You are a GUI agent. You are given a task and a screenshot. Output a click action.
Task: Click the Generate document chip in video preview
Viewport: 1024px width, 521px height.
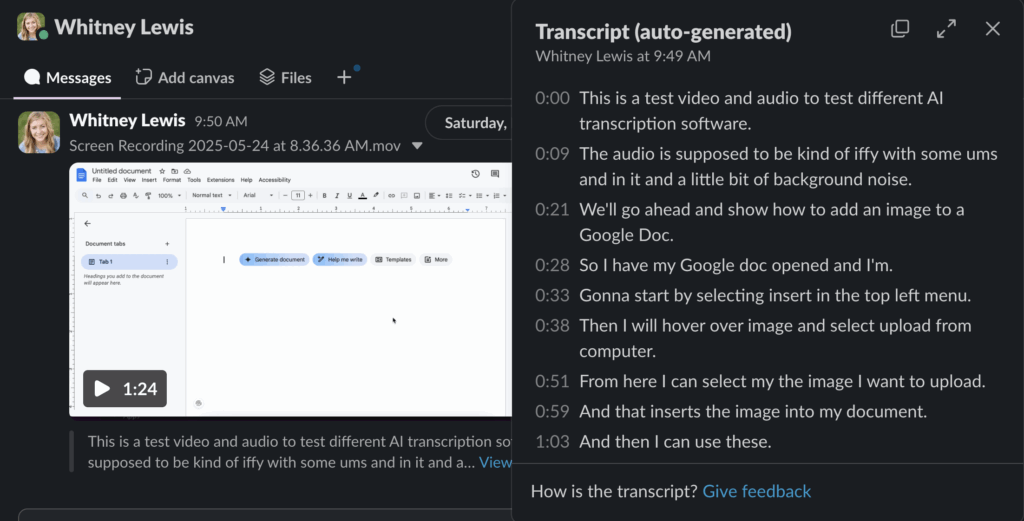click(274, 259)
